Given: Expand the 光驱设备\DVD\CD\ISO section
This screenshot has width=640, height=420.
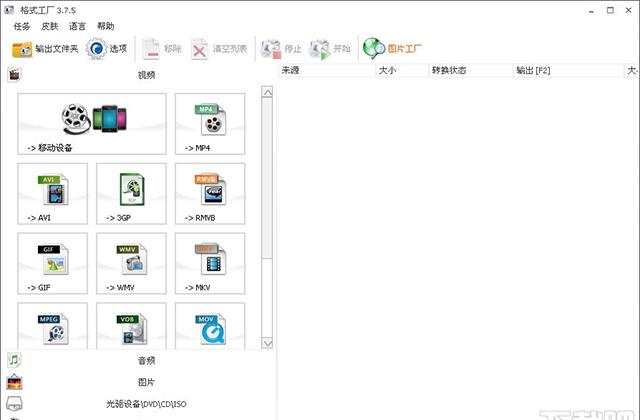Looking at the screenshot, I should click(x=146, y=404).
